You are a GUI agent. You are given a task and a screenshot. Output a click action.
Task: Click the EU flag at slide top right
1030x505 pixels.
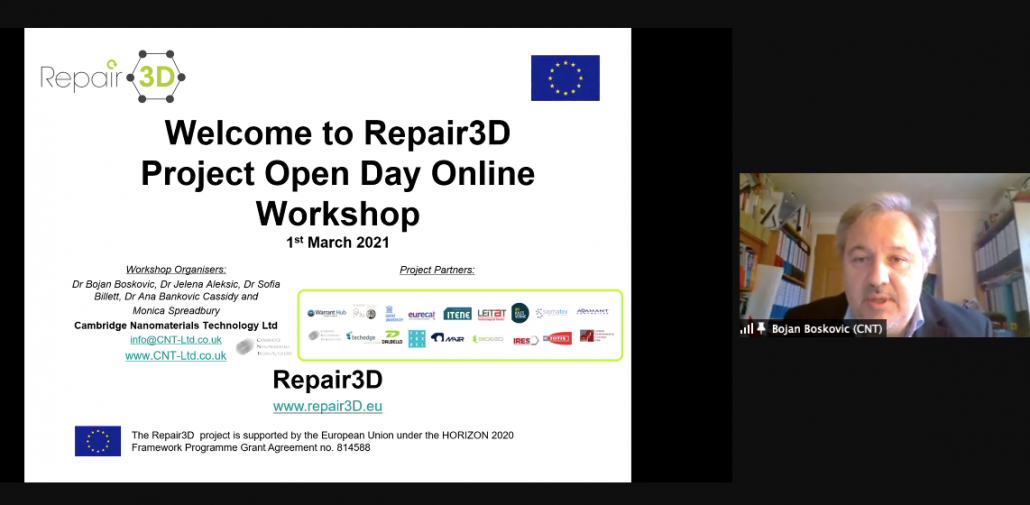point(565,77)
